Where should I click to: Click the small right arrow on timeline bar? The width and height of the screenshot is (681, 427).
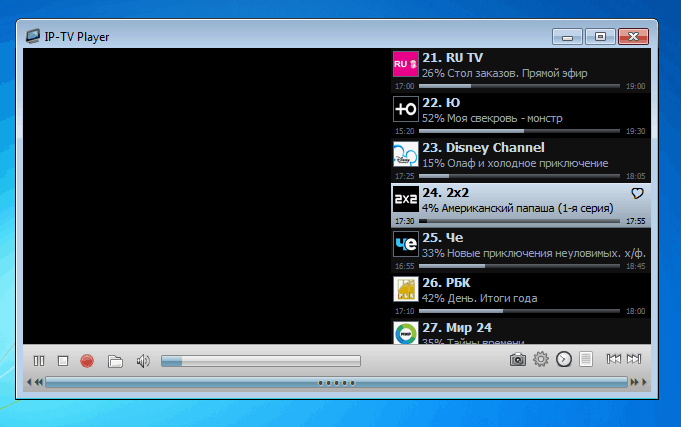point(644,382)
